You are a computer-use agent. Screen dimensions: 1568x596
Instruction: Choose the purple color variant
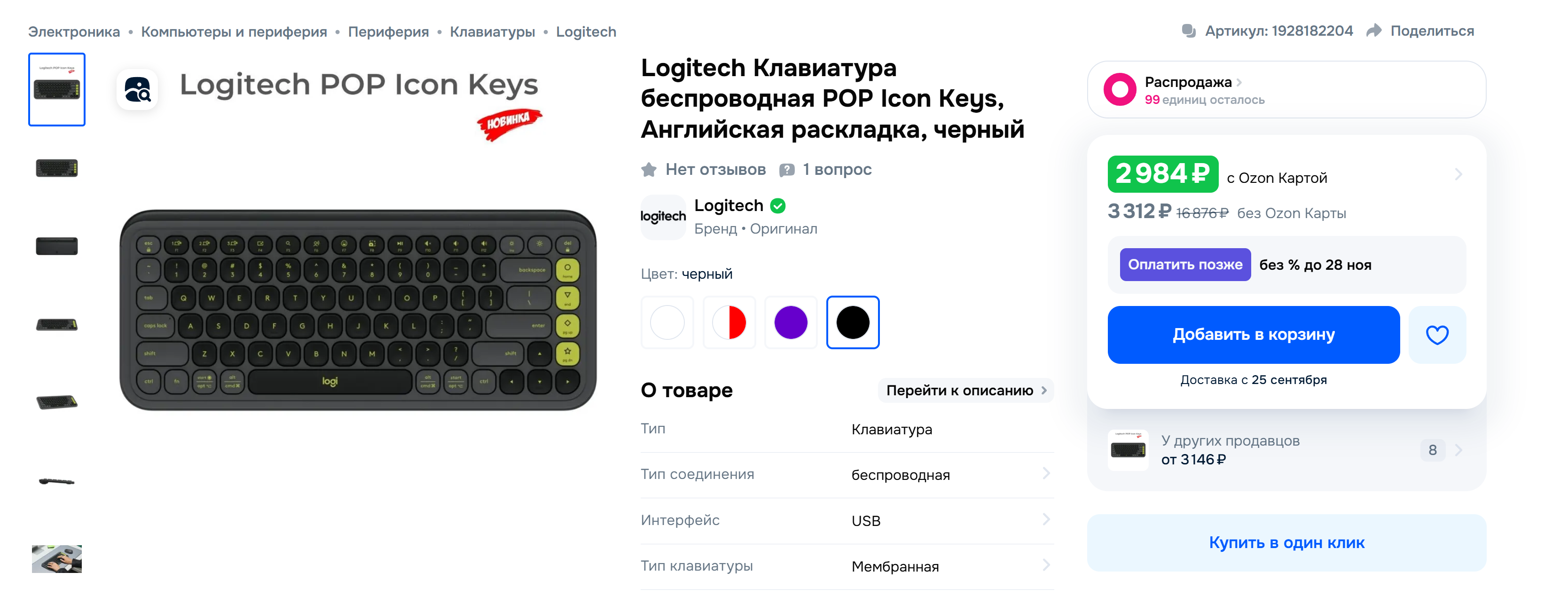(x=791, y=322)
